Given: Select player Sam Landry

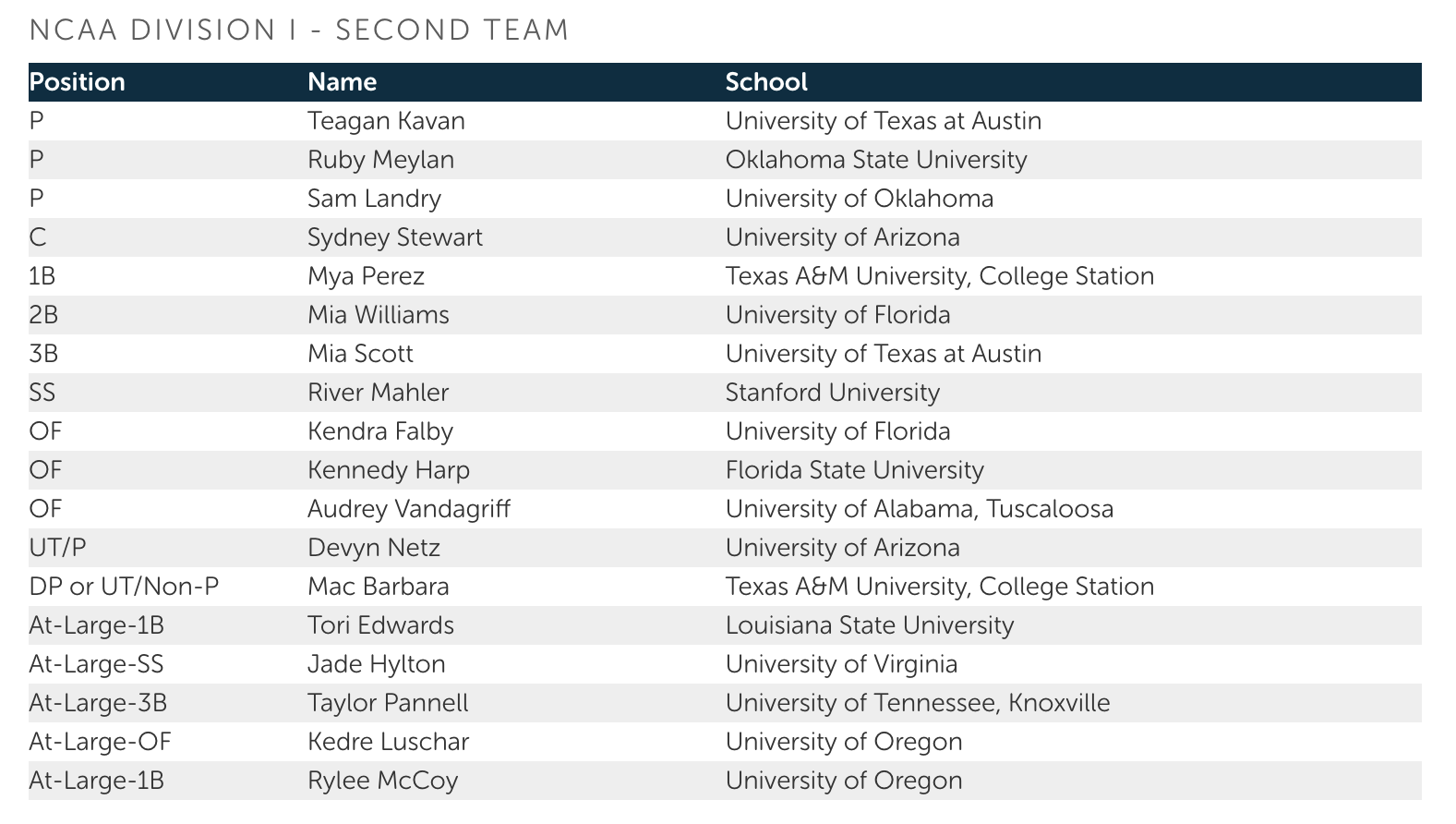Looking at the screenshot, I should pos(374,199).
